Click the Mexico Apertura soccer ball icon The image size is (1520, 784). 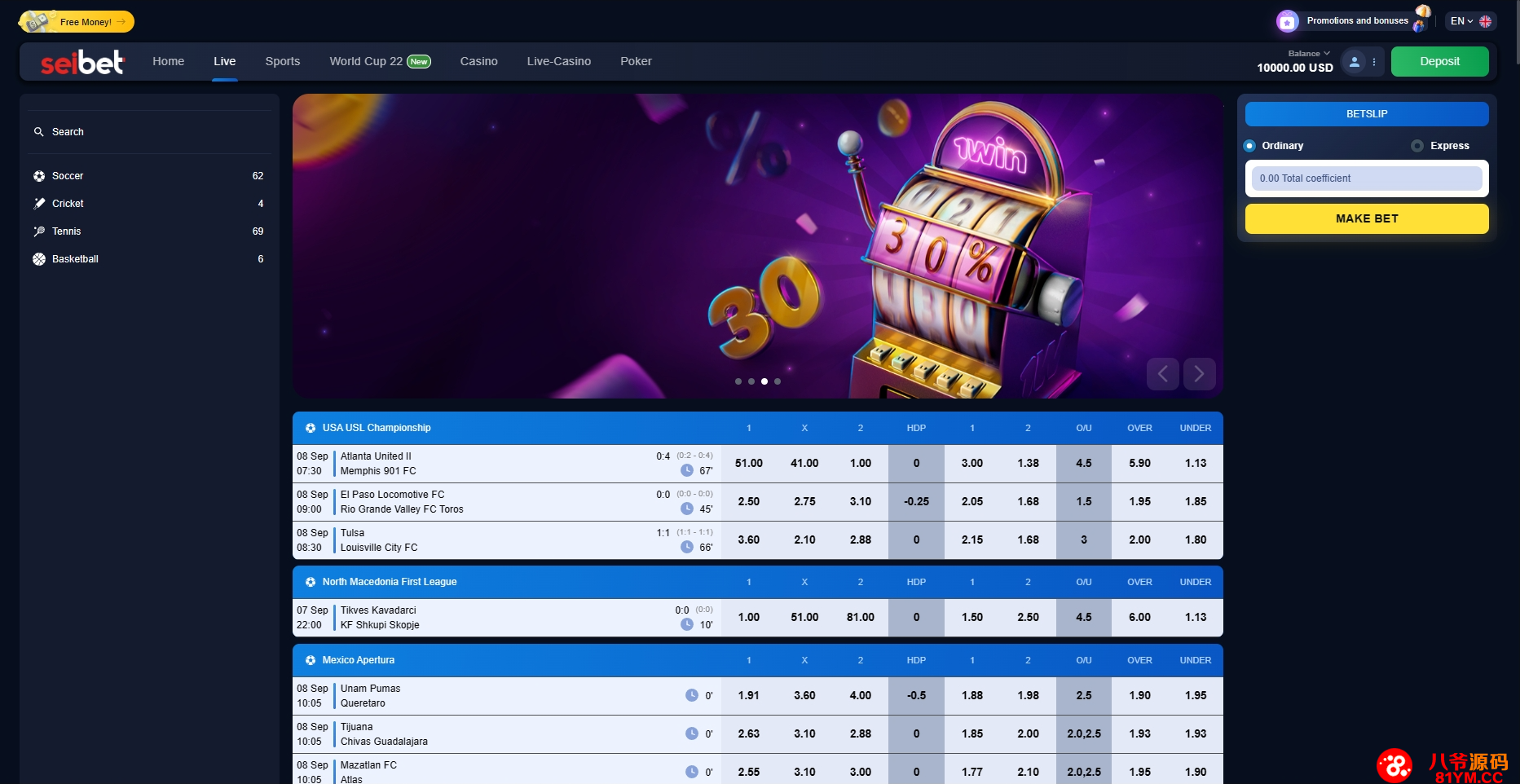[311, 660]
